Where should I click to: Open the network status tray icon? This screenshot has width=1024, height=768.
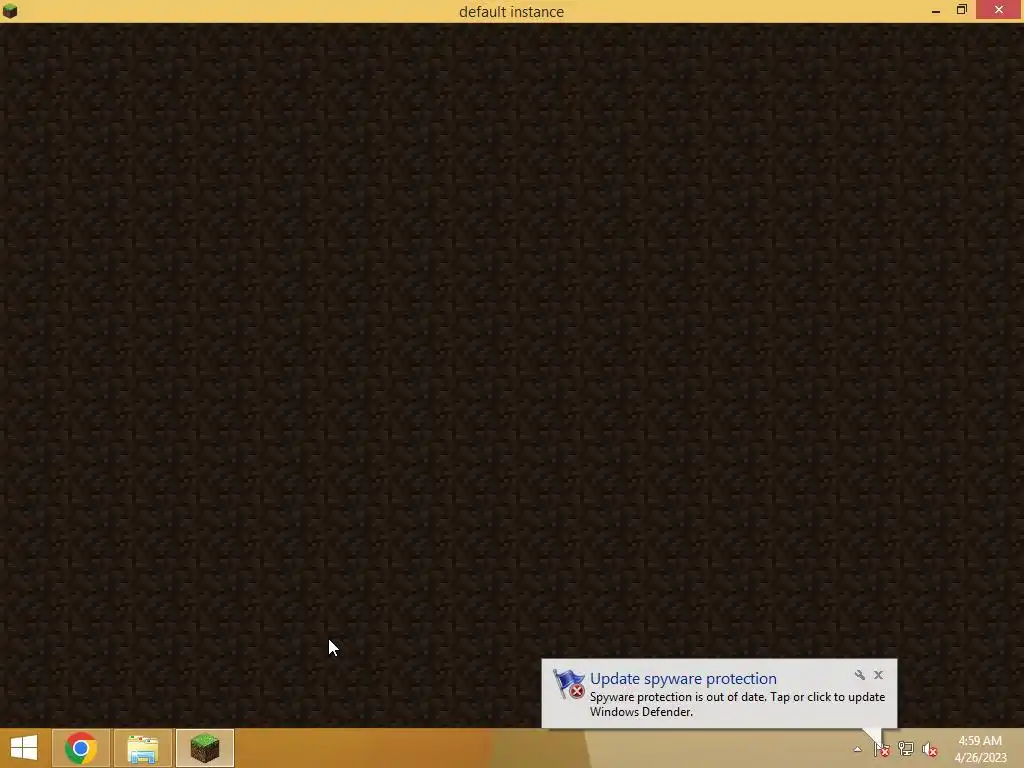(x=906, y=749)
